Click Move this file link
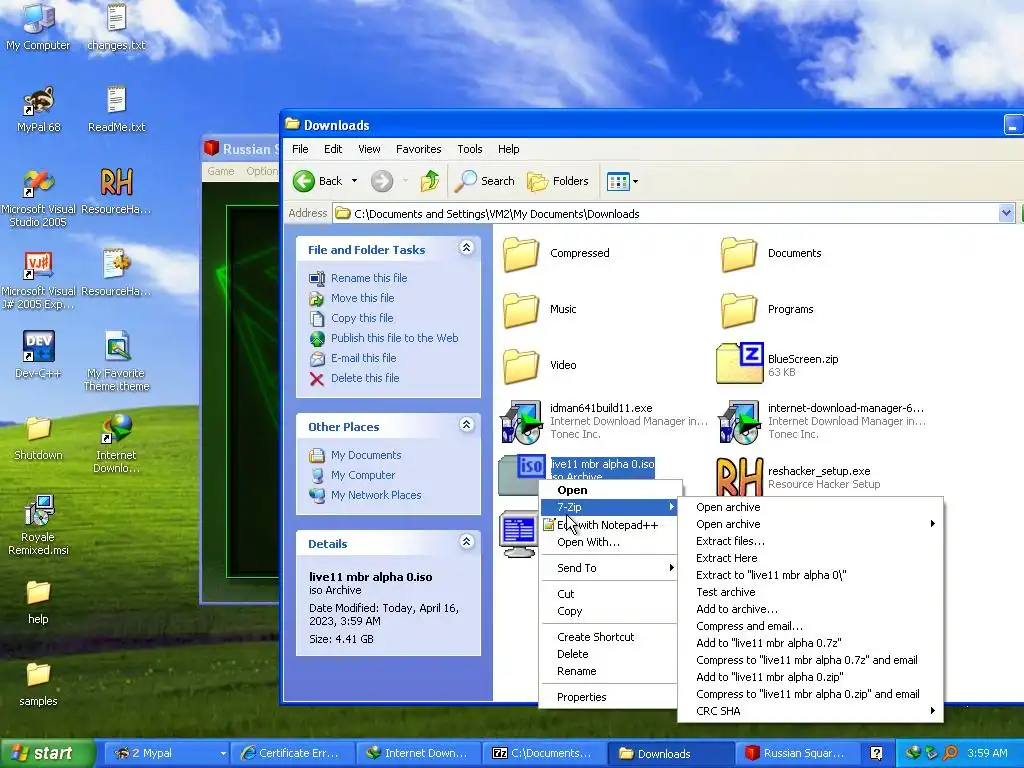 pos(362,298)
